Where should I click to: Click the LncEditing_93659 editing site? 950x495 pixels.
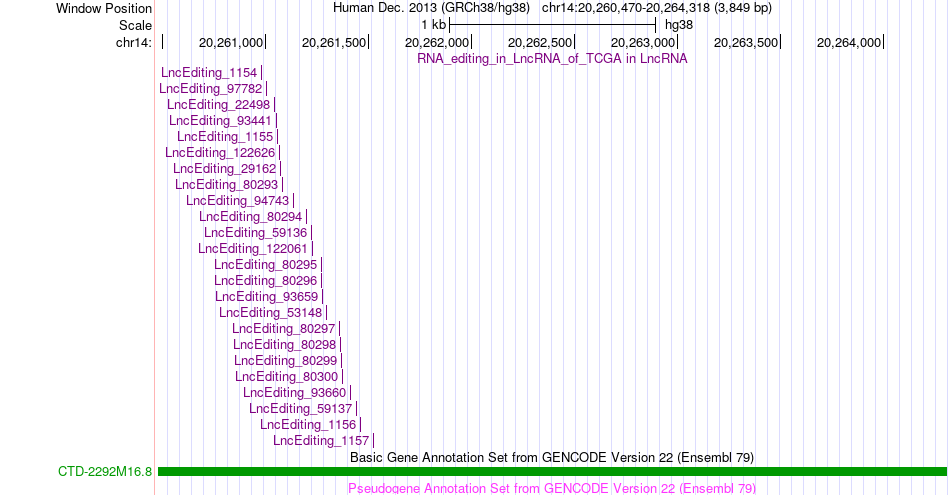point(267,296)
